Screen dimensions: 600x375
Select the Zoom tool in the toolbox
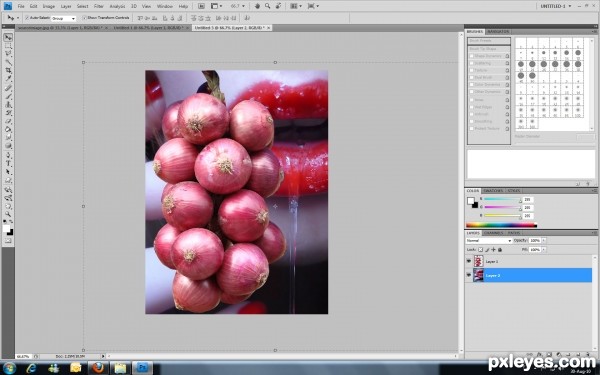[x=8, y=214]
